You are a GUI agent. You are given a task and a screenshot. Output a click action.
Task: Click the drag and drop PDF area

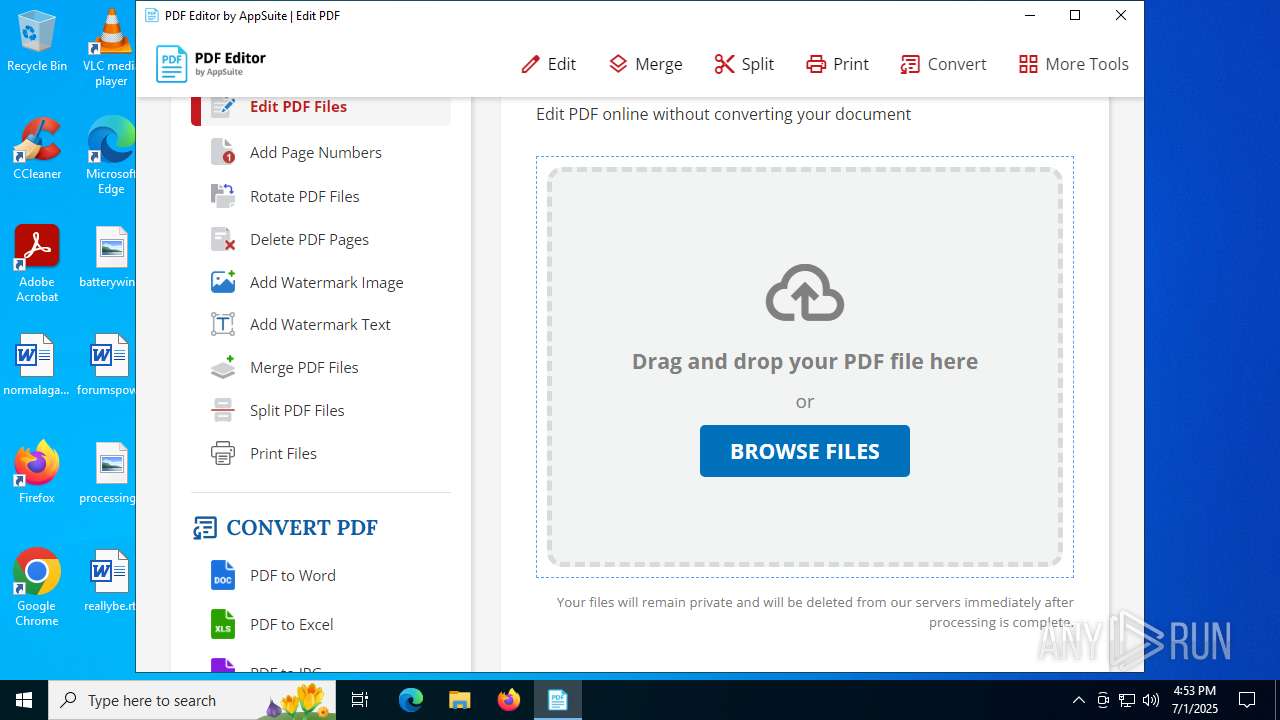coord(805,367)
